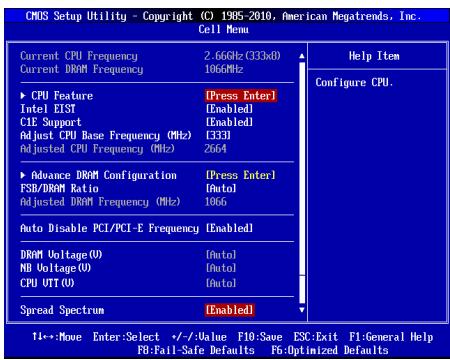Image resolution: width=450 pixels, height=360 pixels.
Task: Toggle Auto Disable PCI/PCI-E Frequency [Enabled]
Action: tap(229, 228)
